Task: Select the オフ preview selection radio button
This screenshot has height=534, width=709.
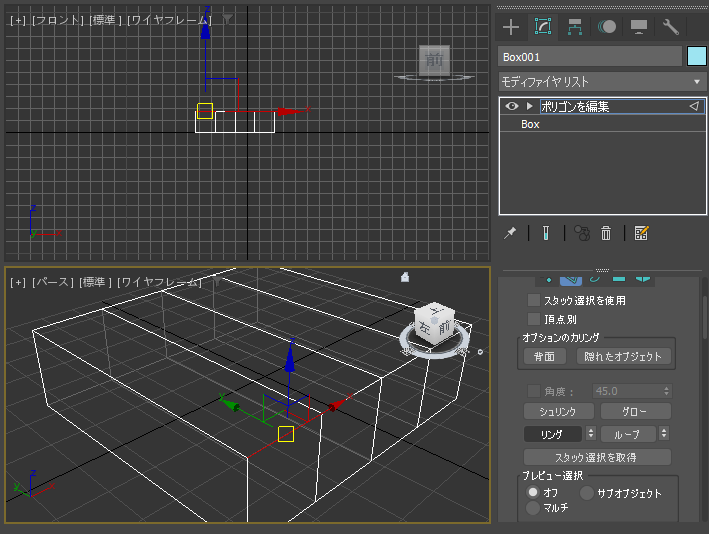Action: pos(533,492)
